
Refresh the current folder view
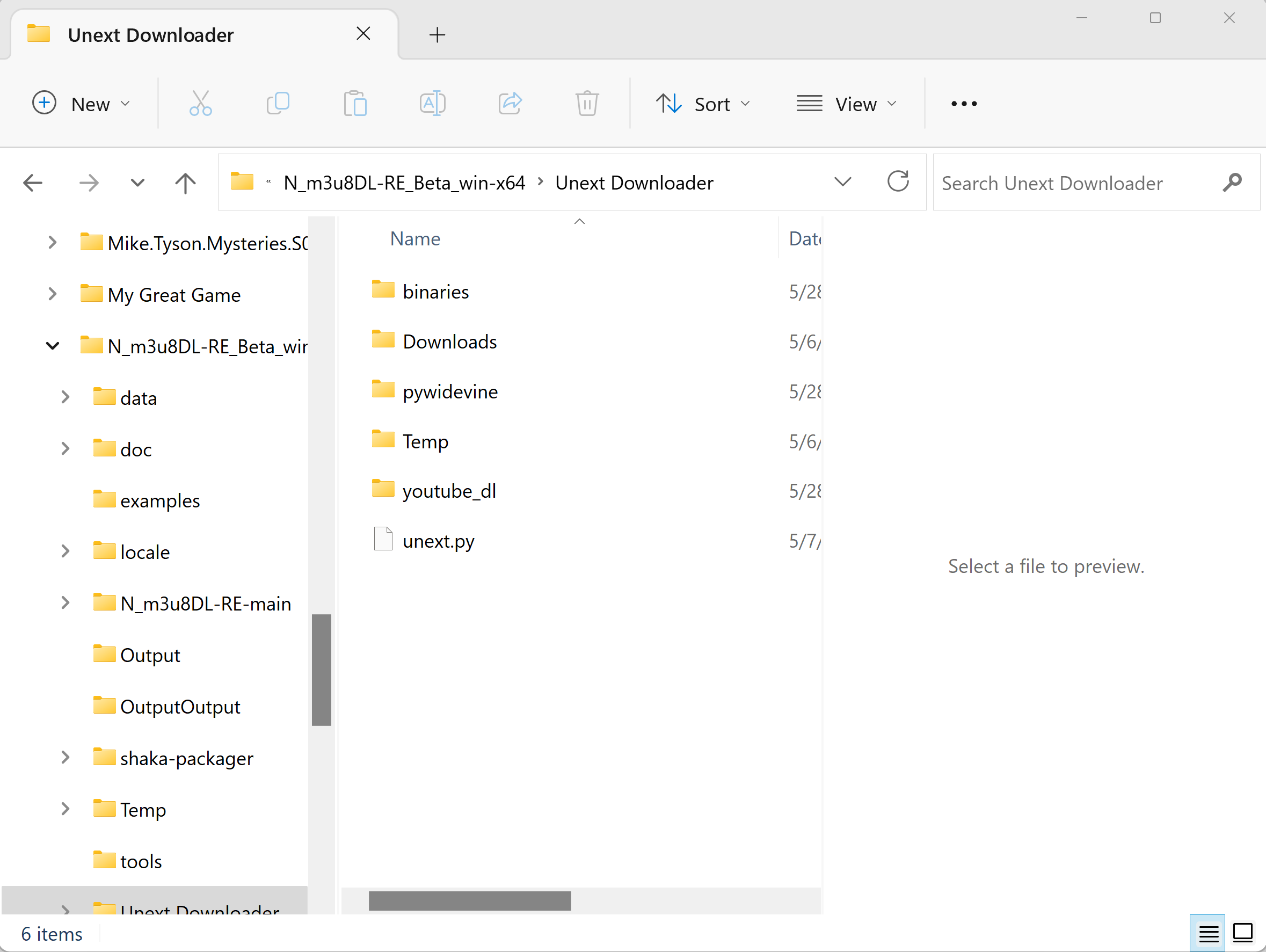click(897, 183)
